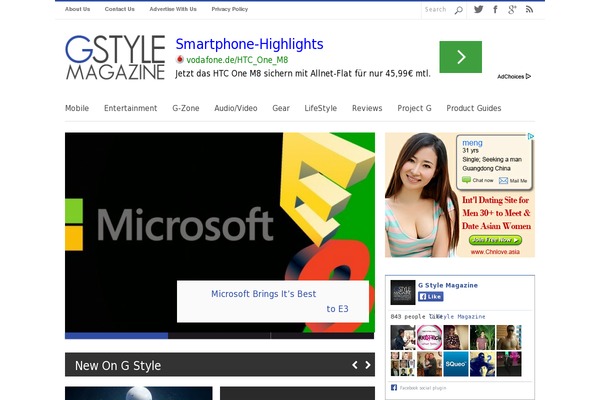600x400 pixels.
Task: Click the green arrow ad button
Action: coord(461,57)
